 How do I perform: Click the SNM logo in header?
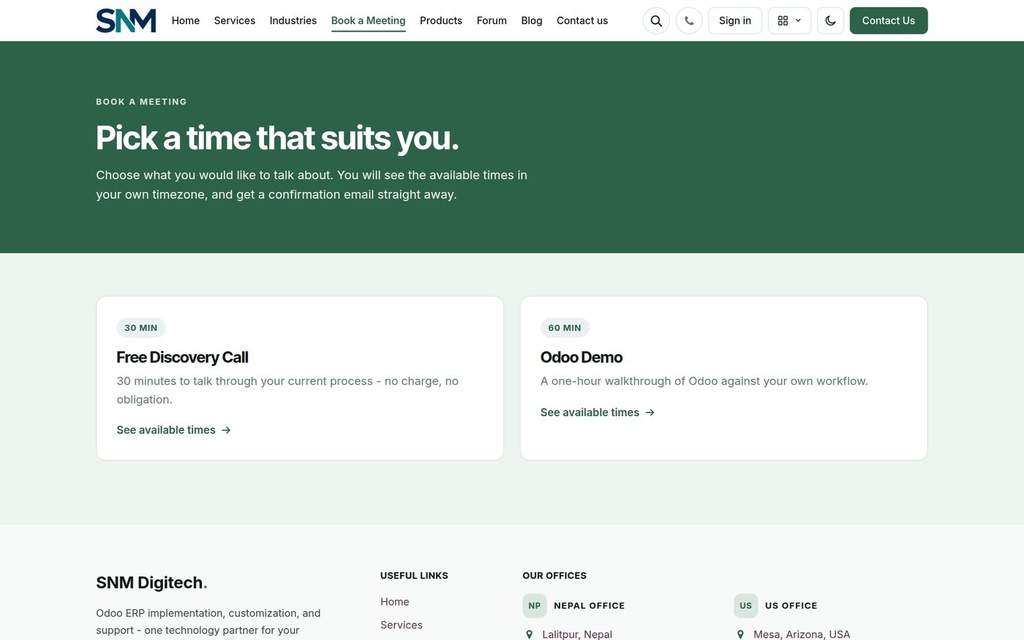pyautogui.click(x=126, y=20)
